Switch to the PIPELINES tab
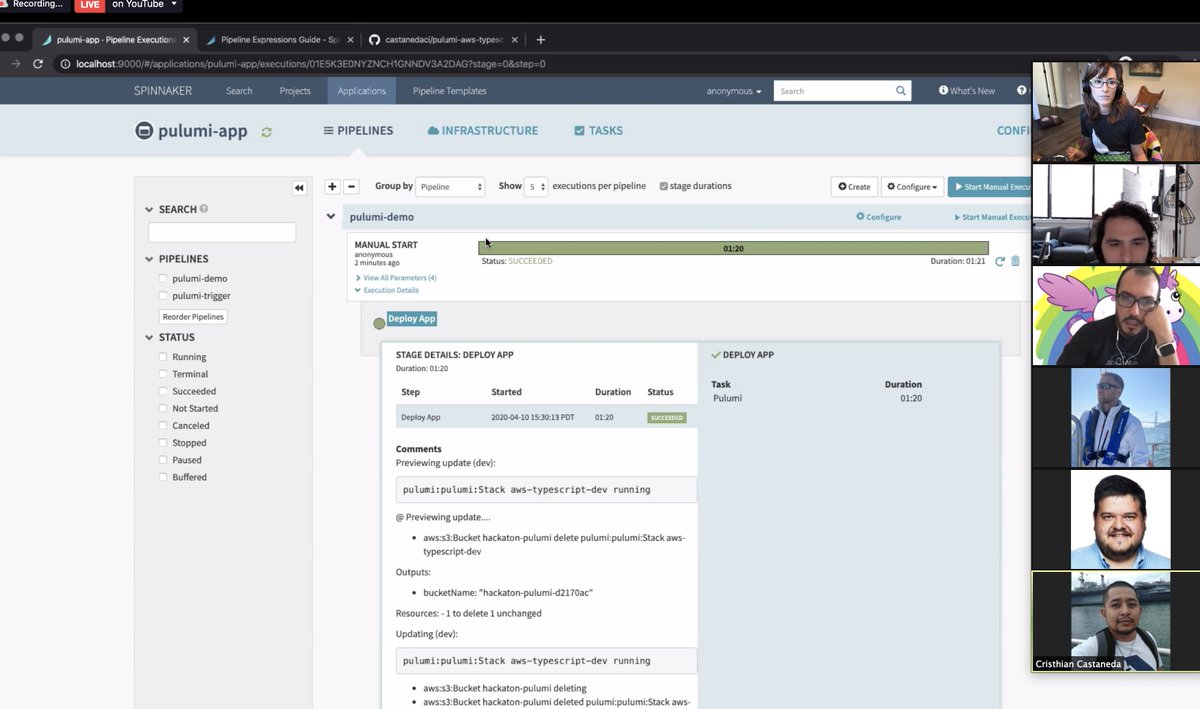 [x=358, y=131]
